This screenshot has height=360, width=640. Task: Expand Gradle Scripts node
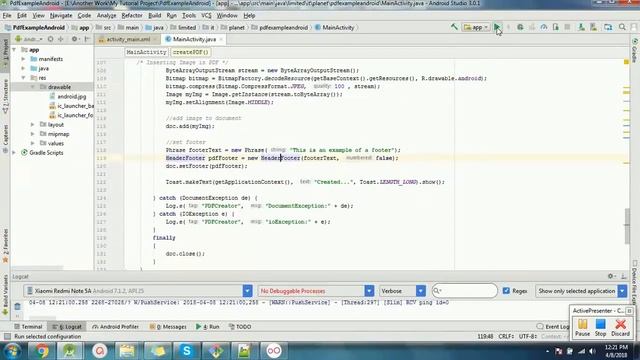pyautogui.click(x=15, y=153)
